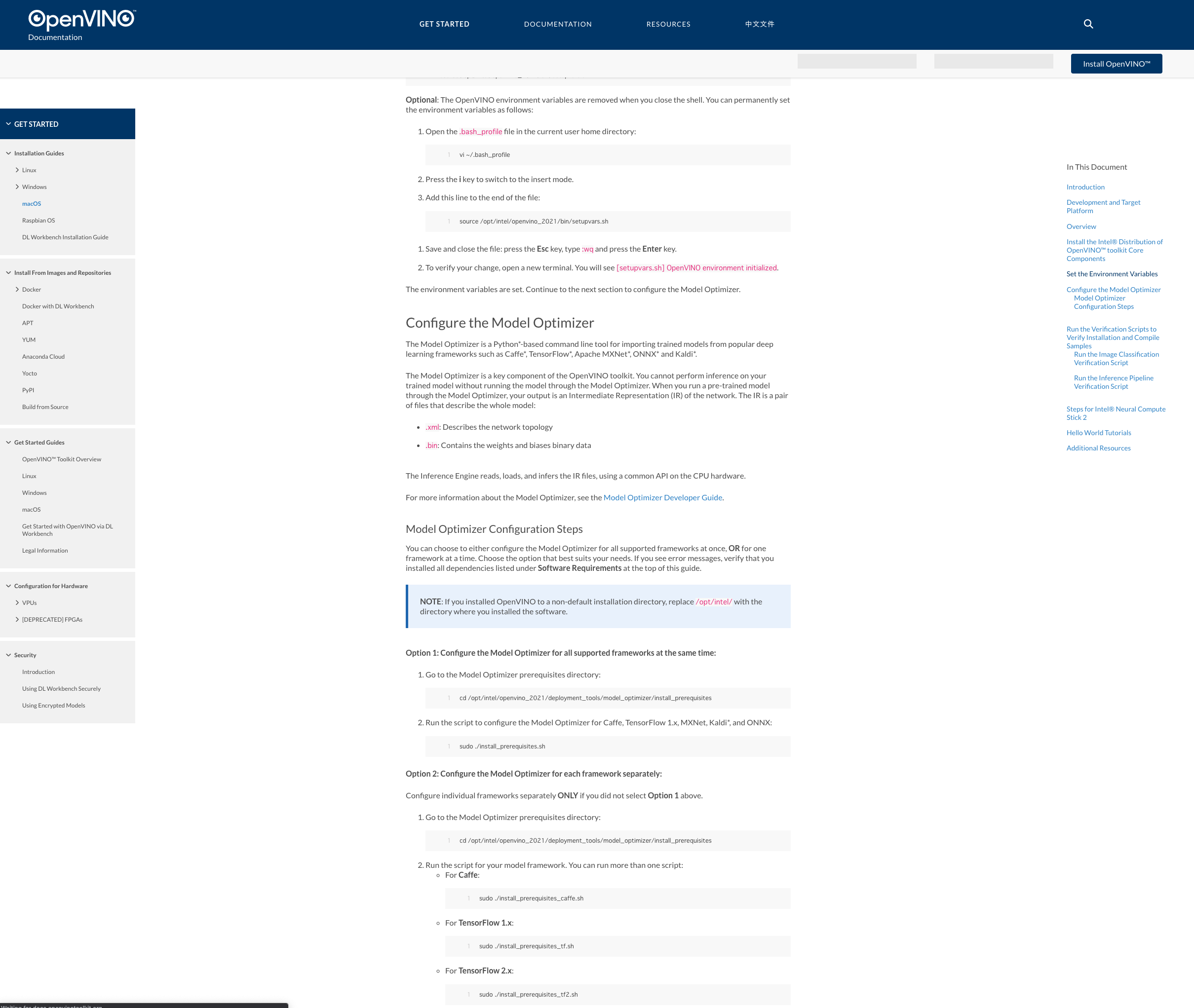Collapse the Security section chevron
The image size is (1194, 1008).
point(8,655)
